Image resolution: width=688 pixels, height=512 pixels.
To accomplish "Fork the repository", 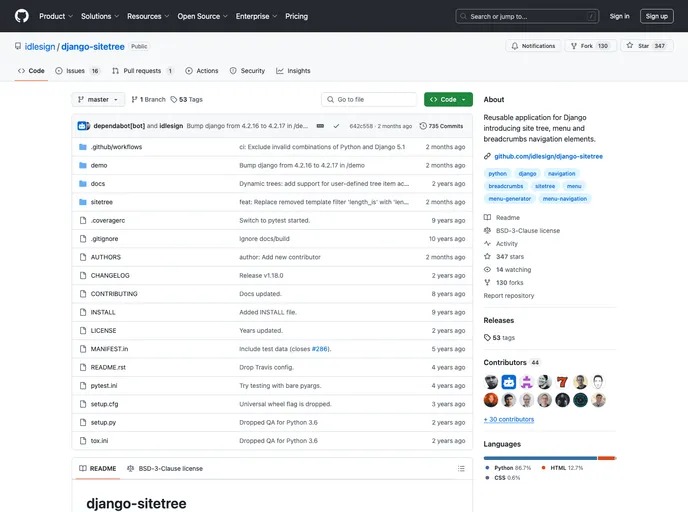I will point(590,46).
